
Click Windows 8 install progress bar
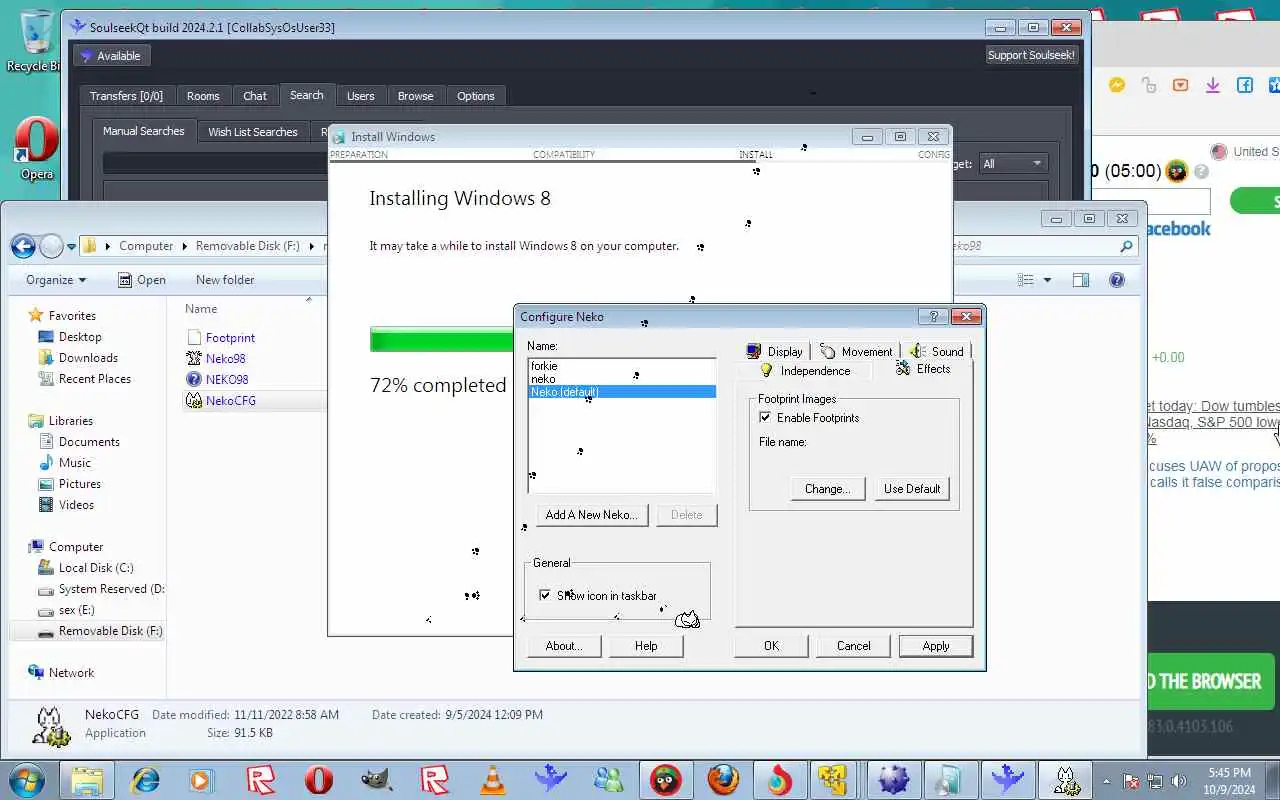(441, 340)
